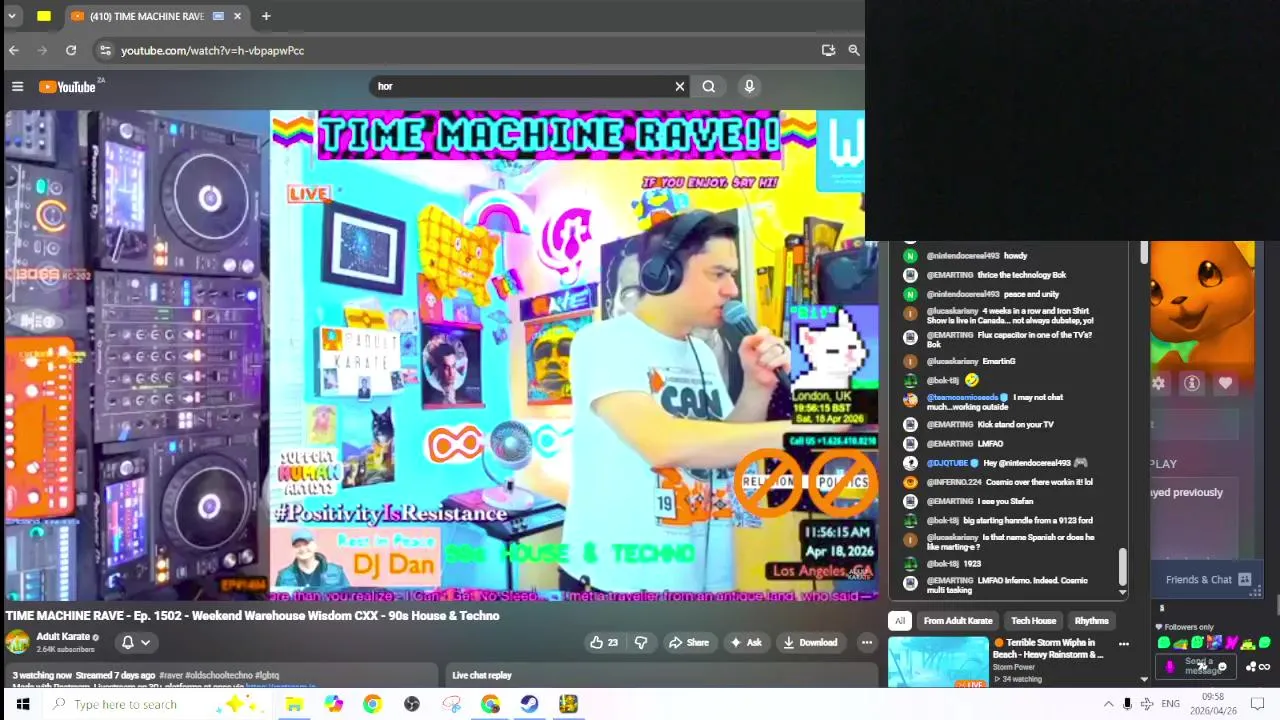This screenshot has height=720, width=1280.
Task: Open @teamcosmicseeds username in chat
Action: tap(962, 397)
